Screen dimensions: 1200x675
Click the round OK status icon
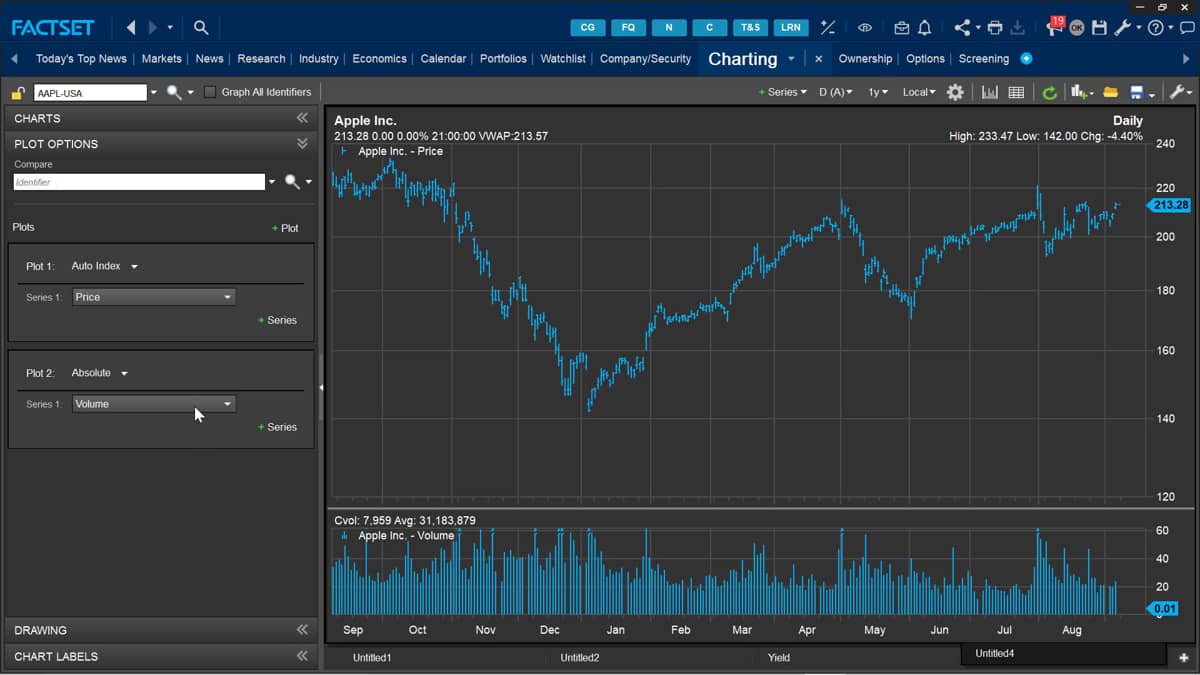pyautogui.click(x=1077, y=28)
